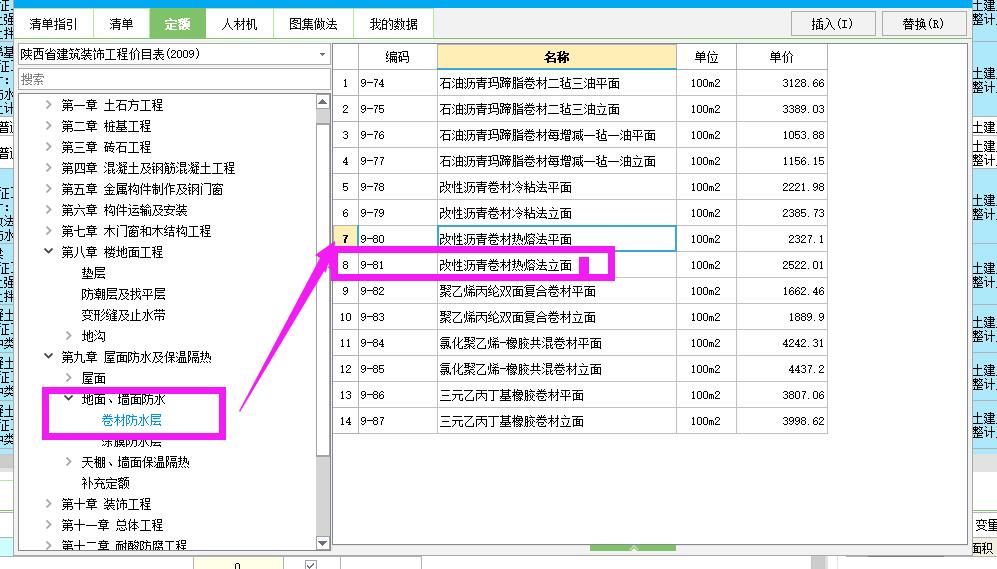Click the 单价 column header

[781, 57]
